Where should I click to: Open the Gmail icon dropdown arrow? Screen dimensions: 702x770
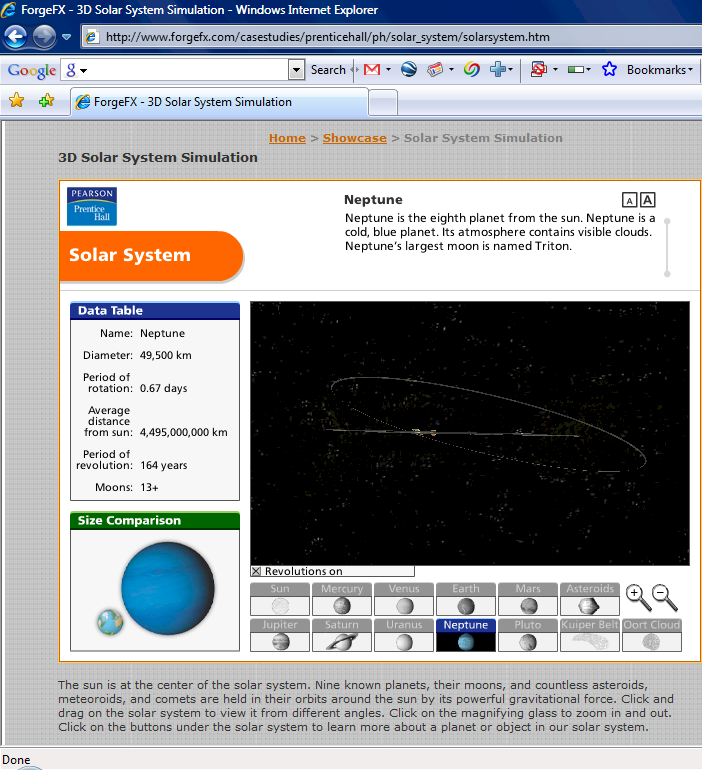388,70
